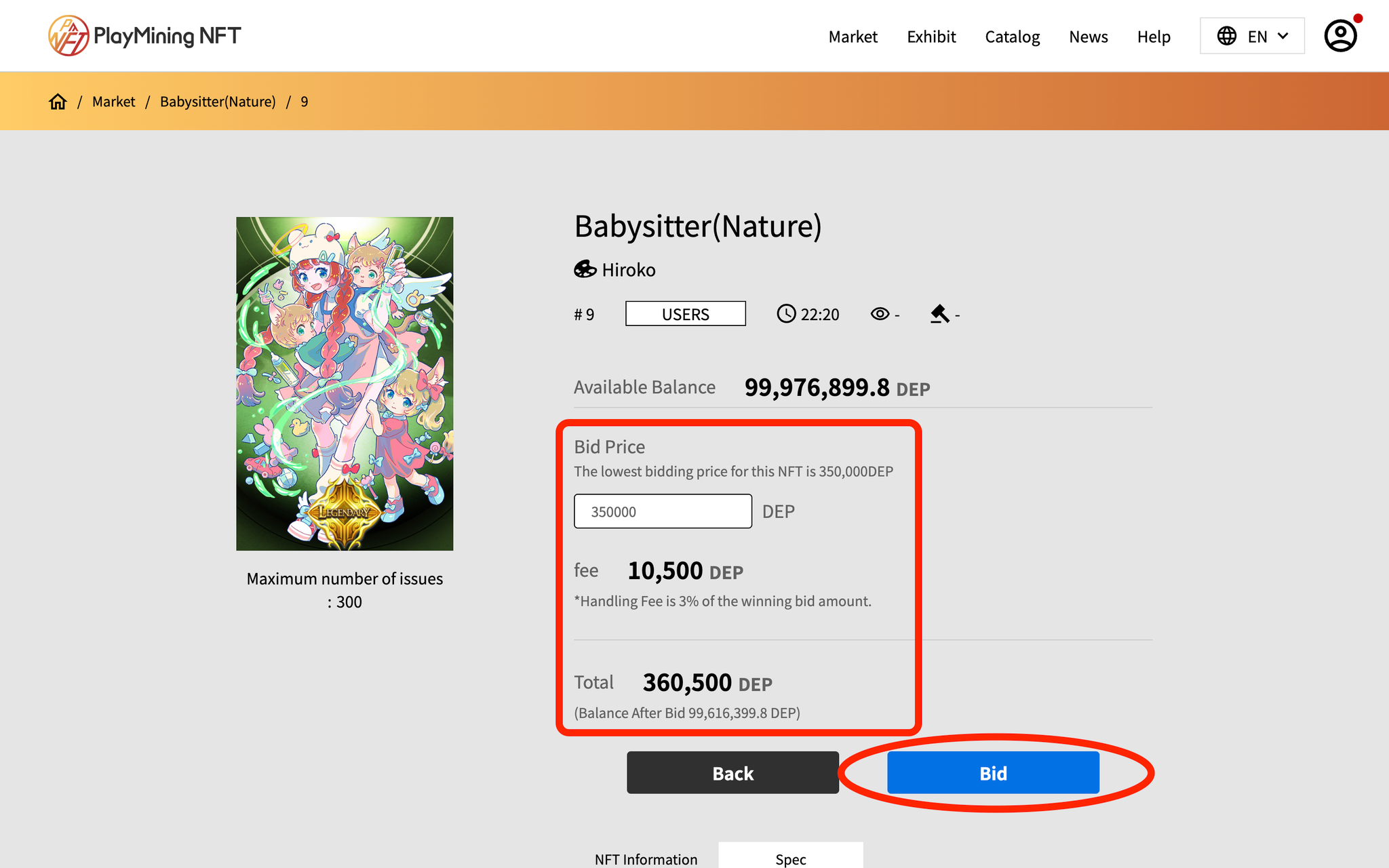Click the globe language icon
Image resolution: width=1389 pixels, height=868 pixels.
pos(1226,36)
